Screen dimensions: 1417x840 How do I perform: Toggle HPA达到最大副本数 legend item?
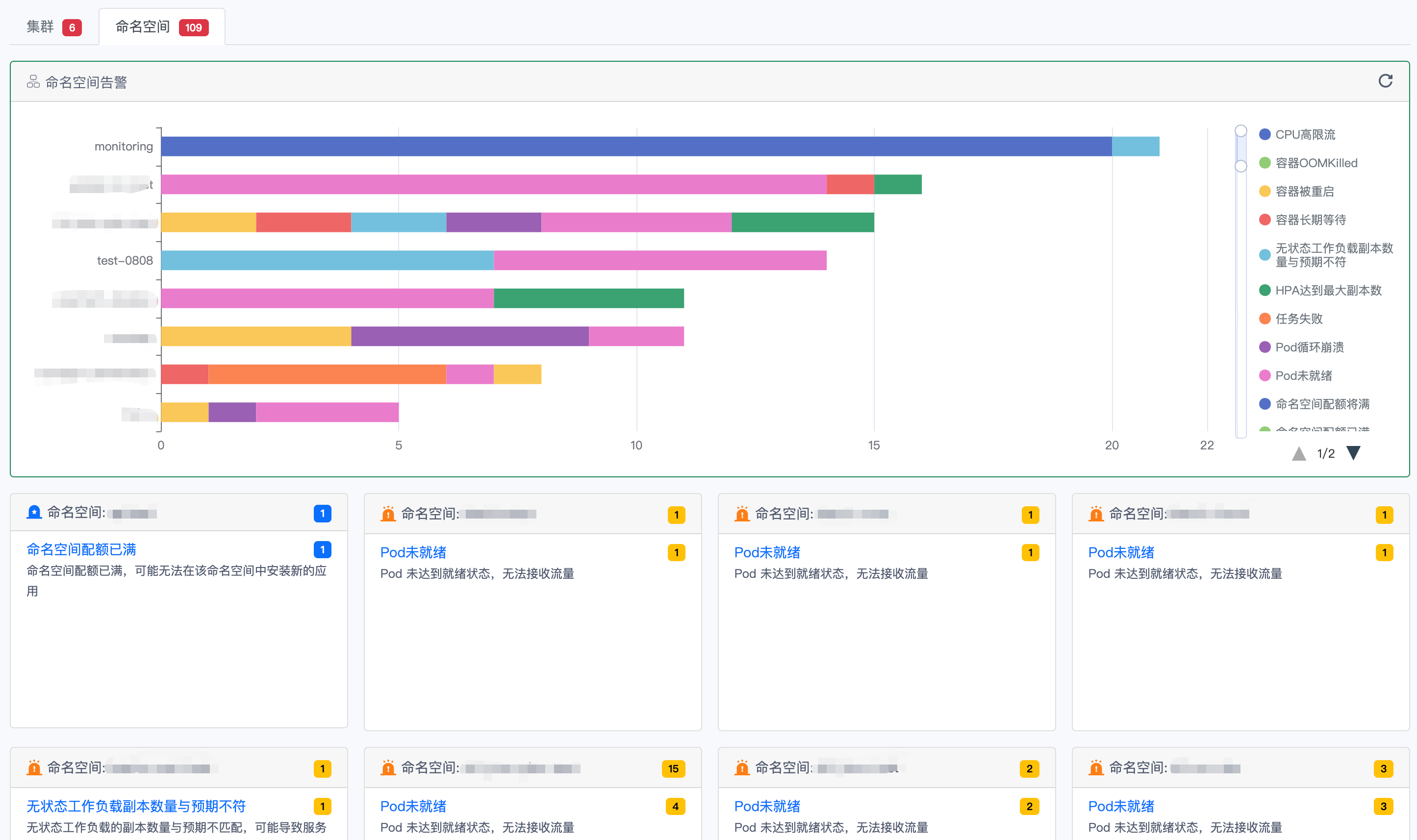(x=1328, y=291)
